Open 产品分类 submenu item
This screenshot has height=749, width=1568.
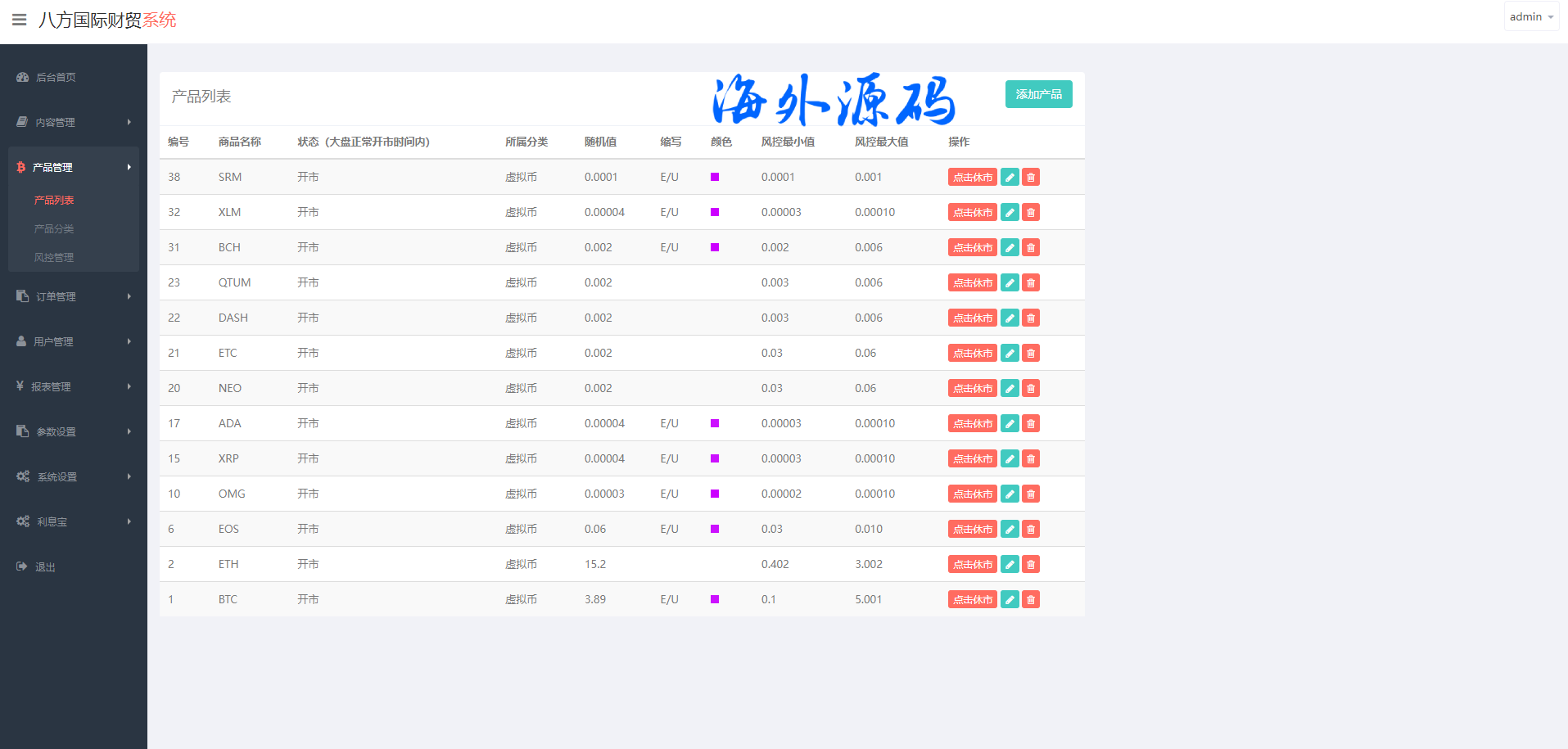tap(54, 229)
